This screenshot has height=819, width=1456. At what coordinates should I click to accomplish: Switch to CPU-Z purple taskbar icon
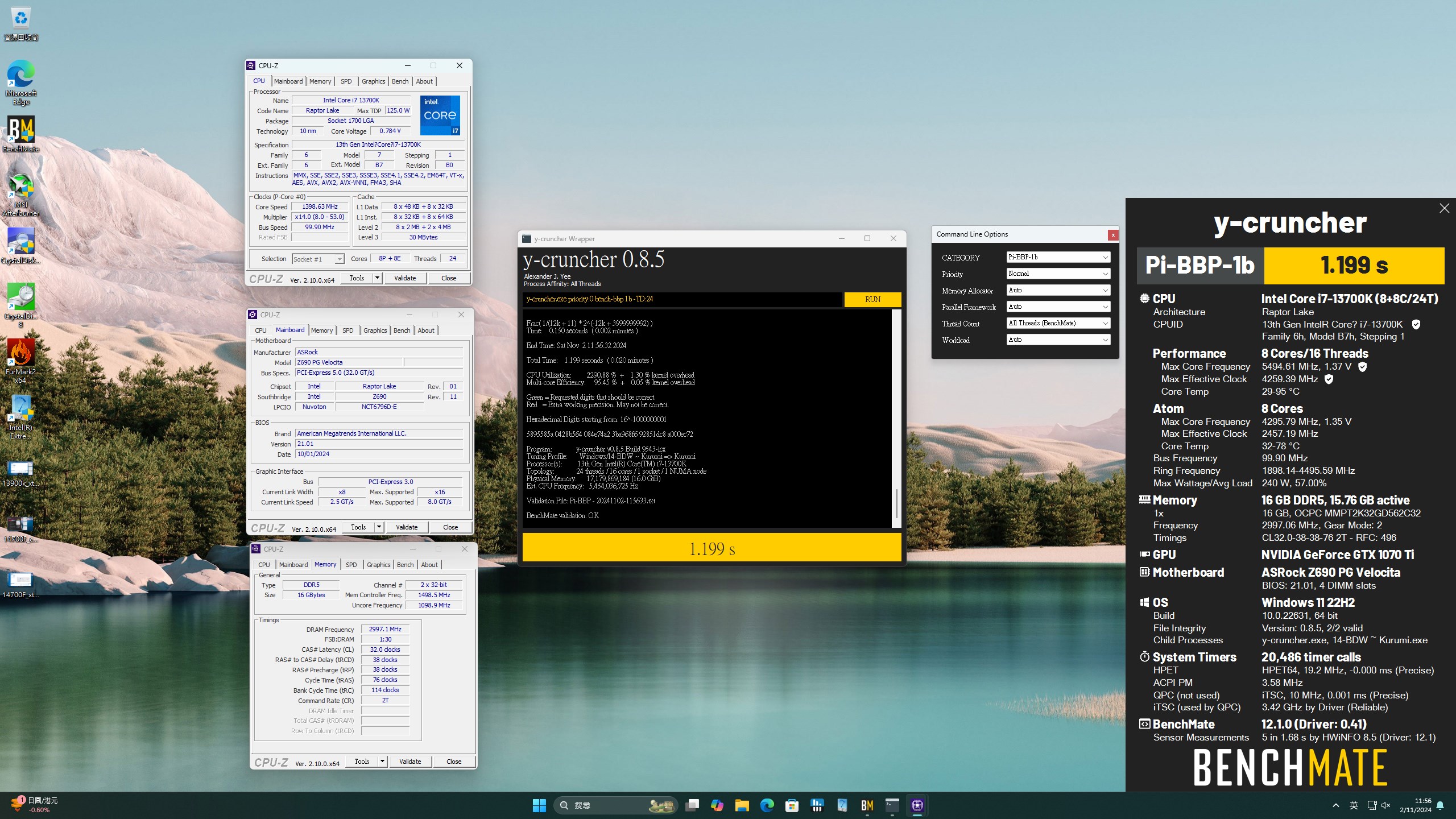(917, 805)
